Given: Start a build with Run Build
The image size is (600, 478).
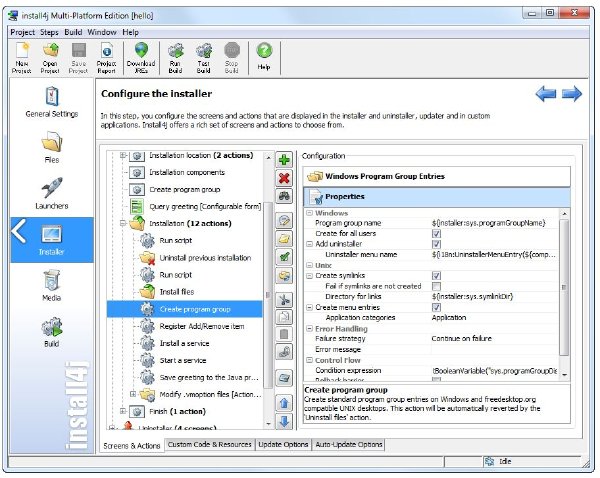Looking at the screenshot, I should (x=176, y=58).
